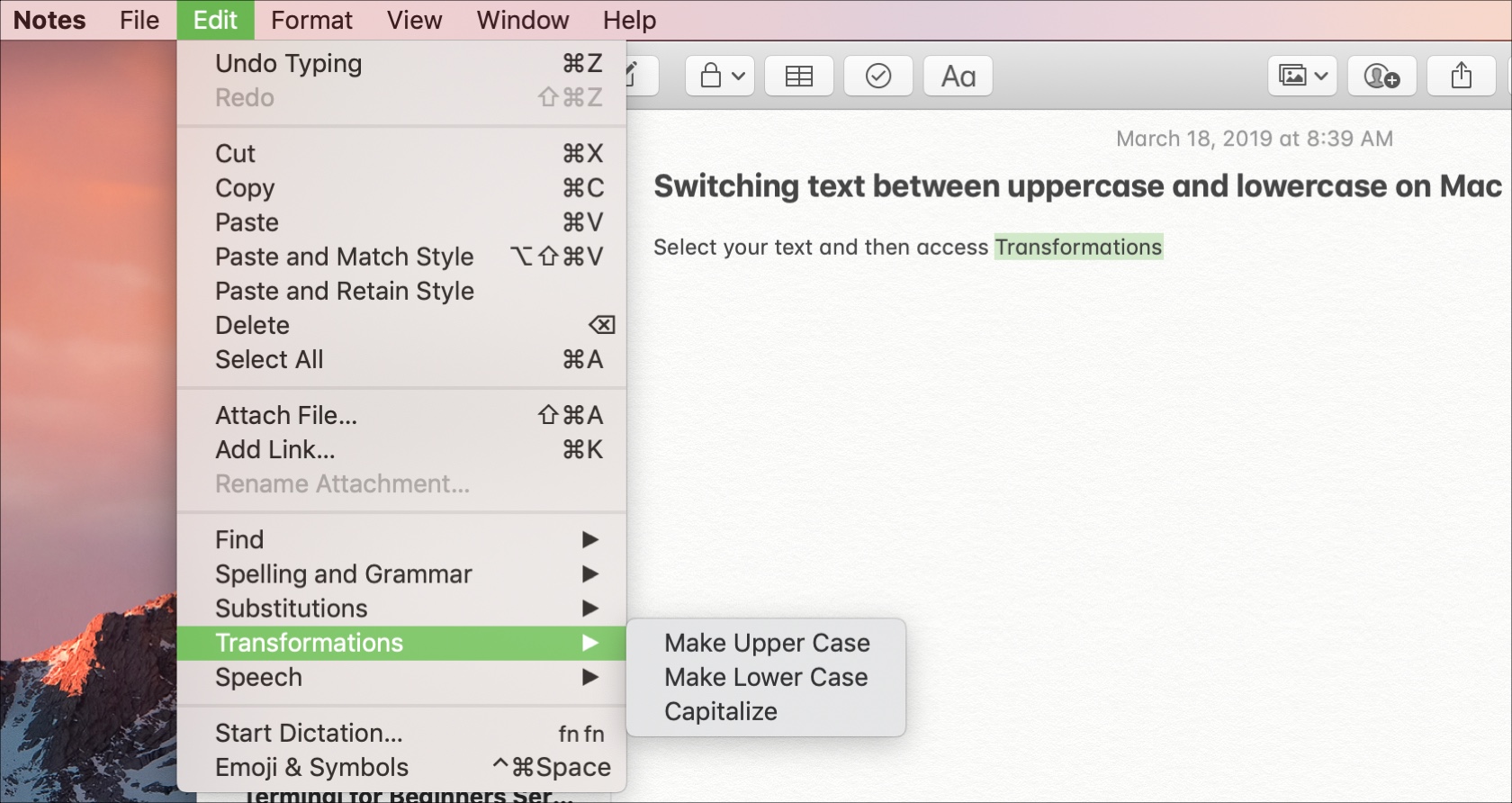This screenshot has height=803, width=1512.
Task: Add people to note with collaborator icon
Action: click(1381, 77)
